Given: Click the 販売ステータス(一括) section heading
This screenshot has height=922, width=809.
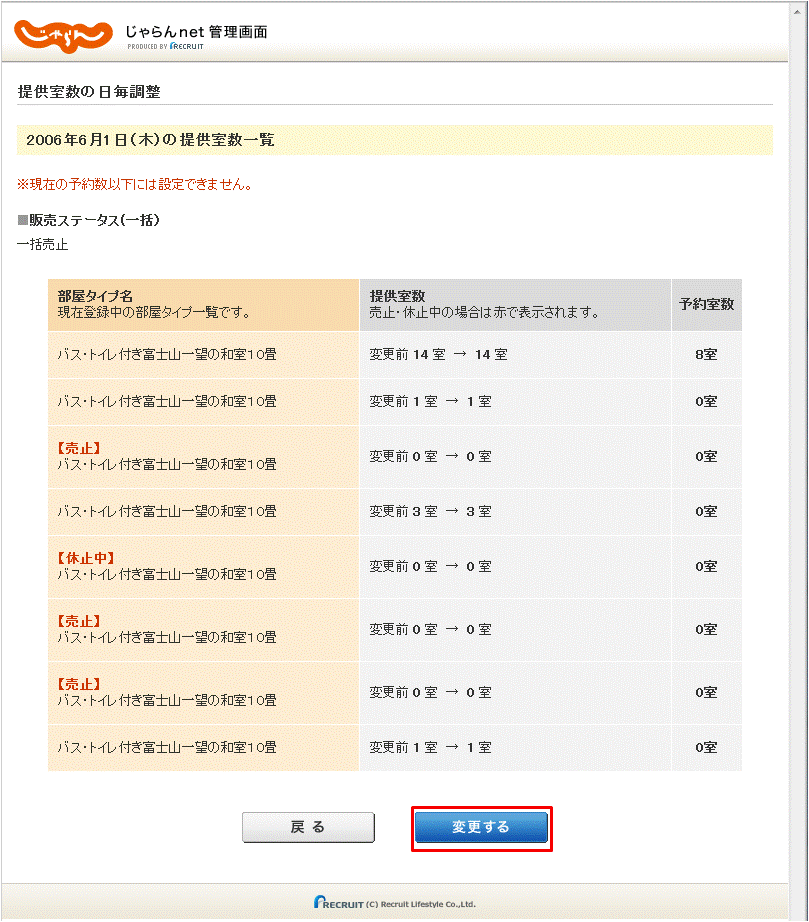Looking at the screenshot, I should click(88, 220).
